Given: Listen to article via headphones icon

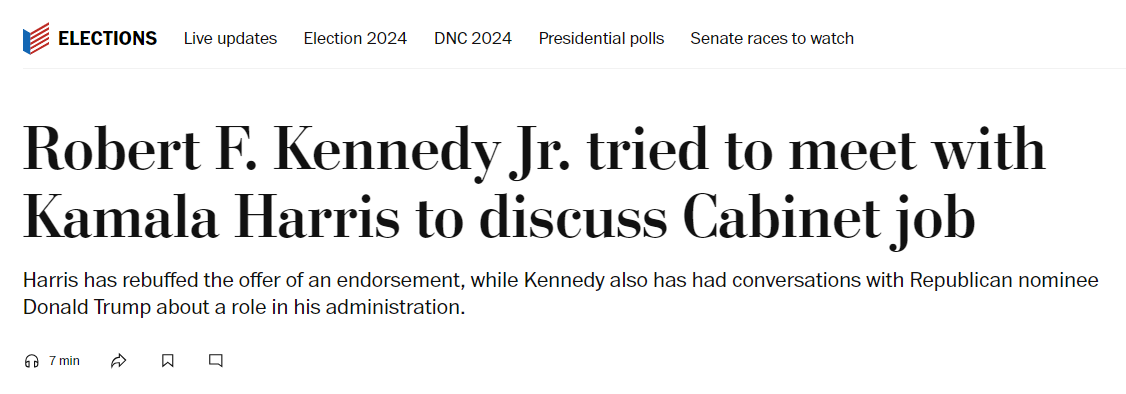Looking at the screenshot, I should pos(32,361).
